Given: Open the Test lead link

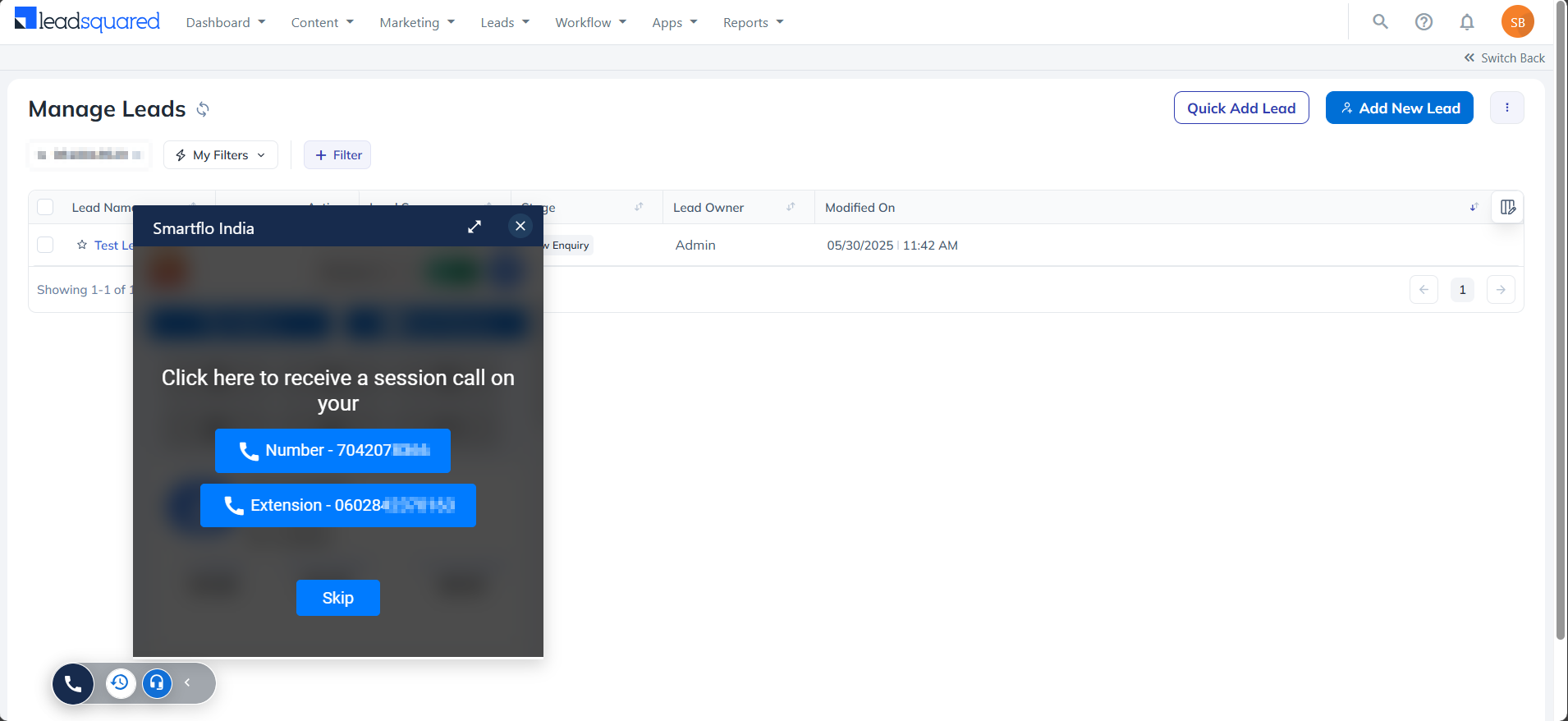Looking at the screenshot, I should pos(113,245).
